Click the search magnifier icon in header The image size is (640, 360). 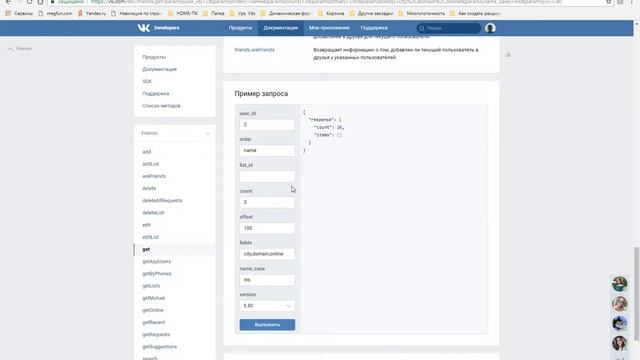pos(422,28)
